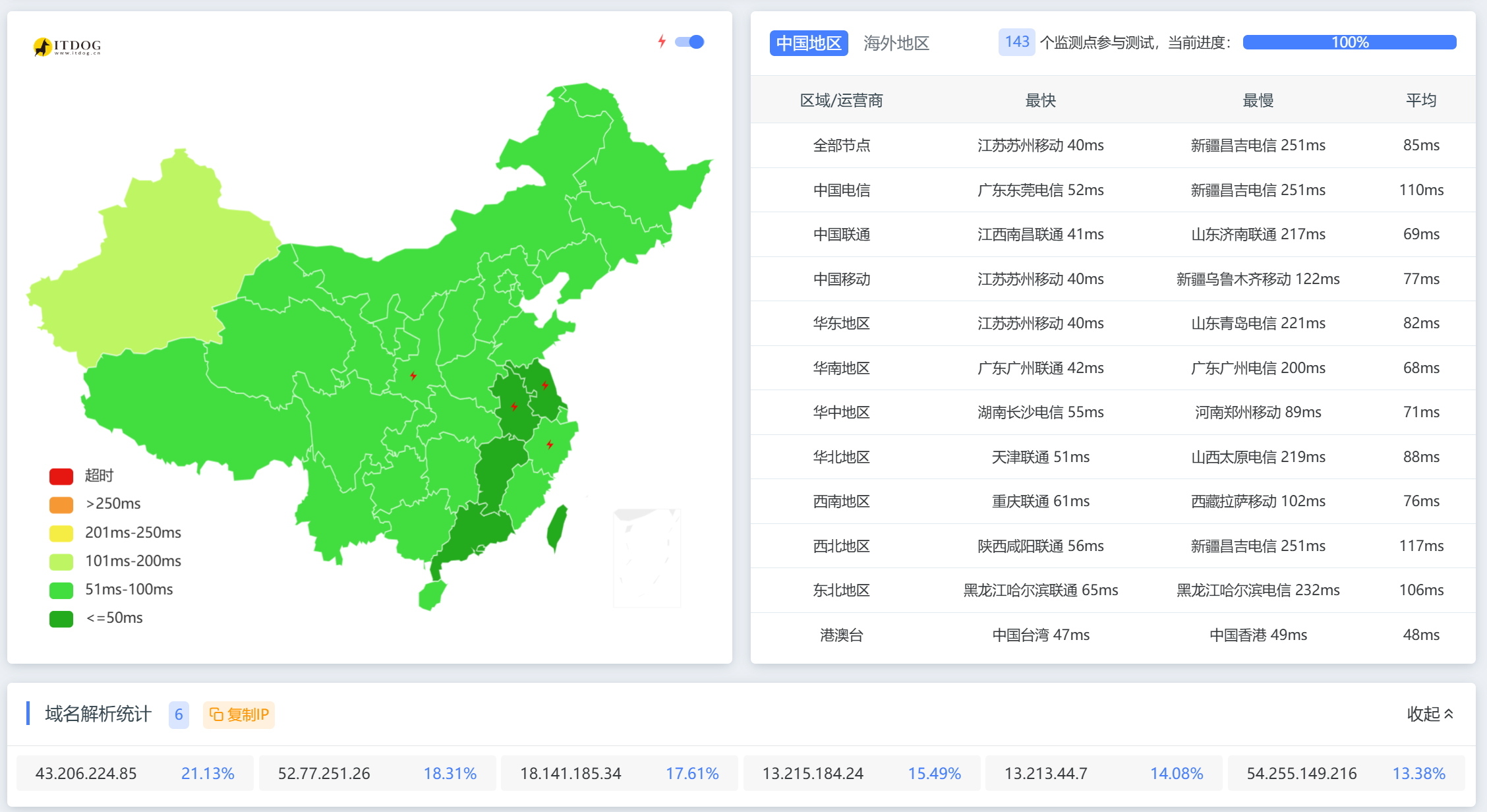This screenshot has width=1487, height=812.
Task: Click IP address 43.206.224.85
Action: click(86, 773)
